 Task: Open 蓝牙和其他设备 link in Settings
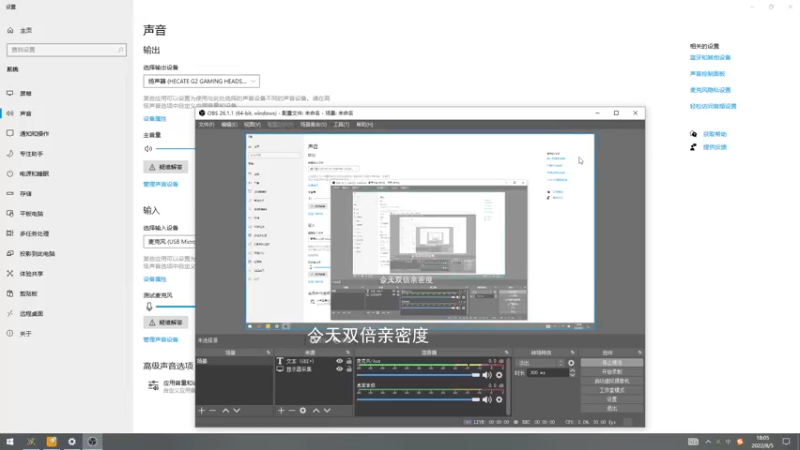[x=710, y=58]
